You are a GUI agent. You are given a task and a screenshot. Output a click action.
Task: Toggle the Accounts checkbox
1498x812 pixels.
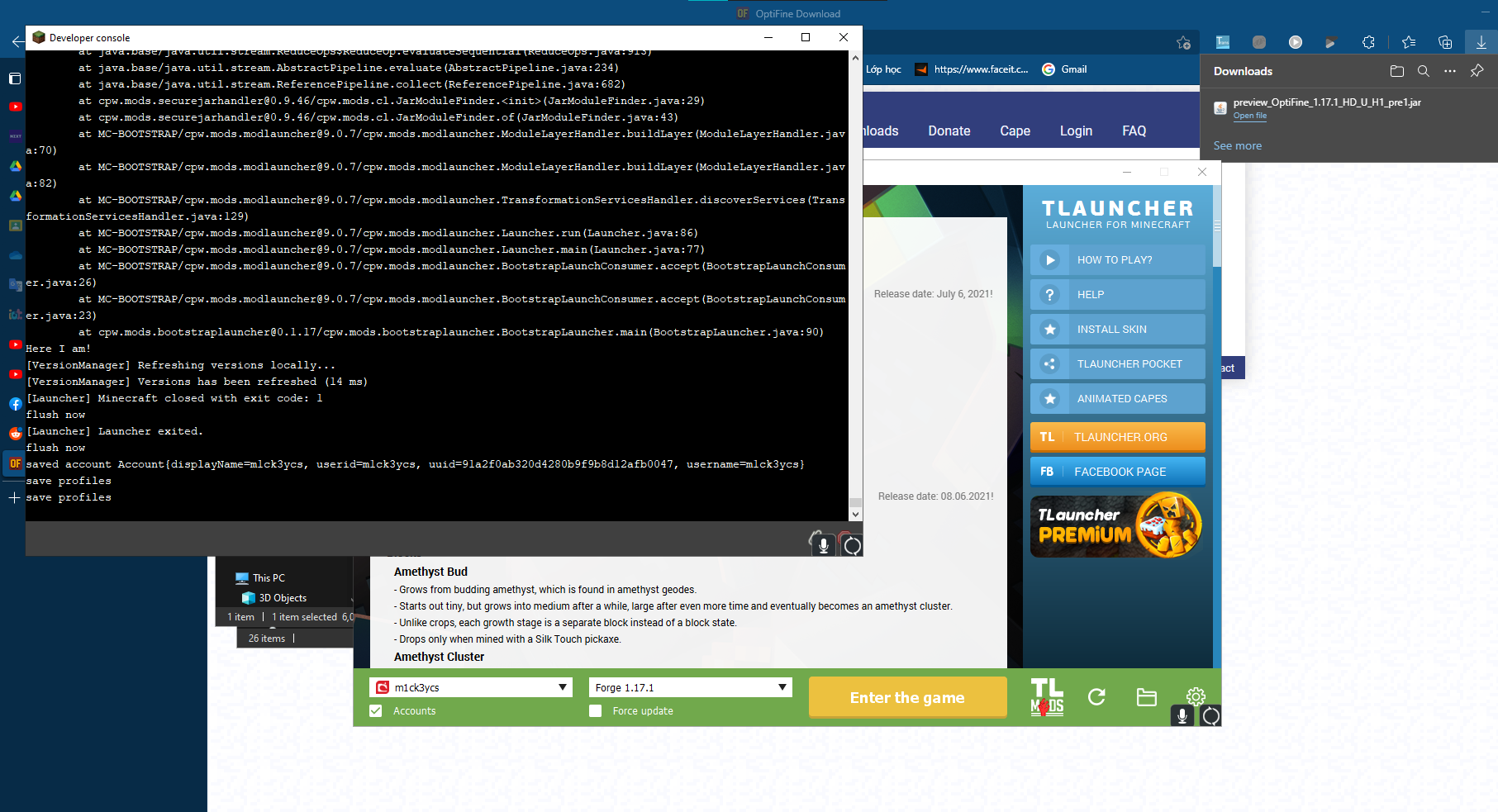(x=376, y=710)
